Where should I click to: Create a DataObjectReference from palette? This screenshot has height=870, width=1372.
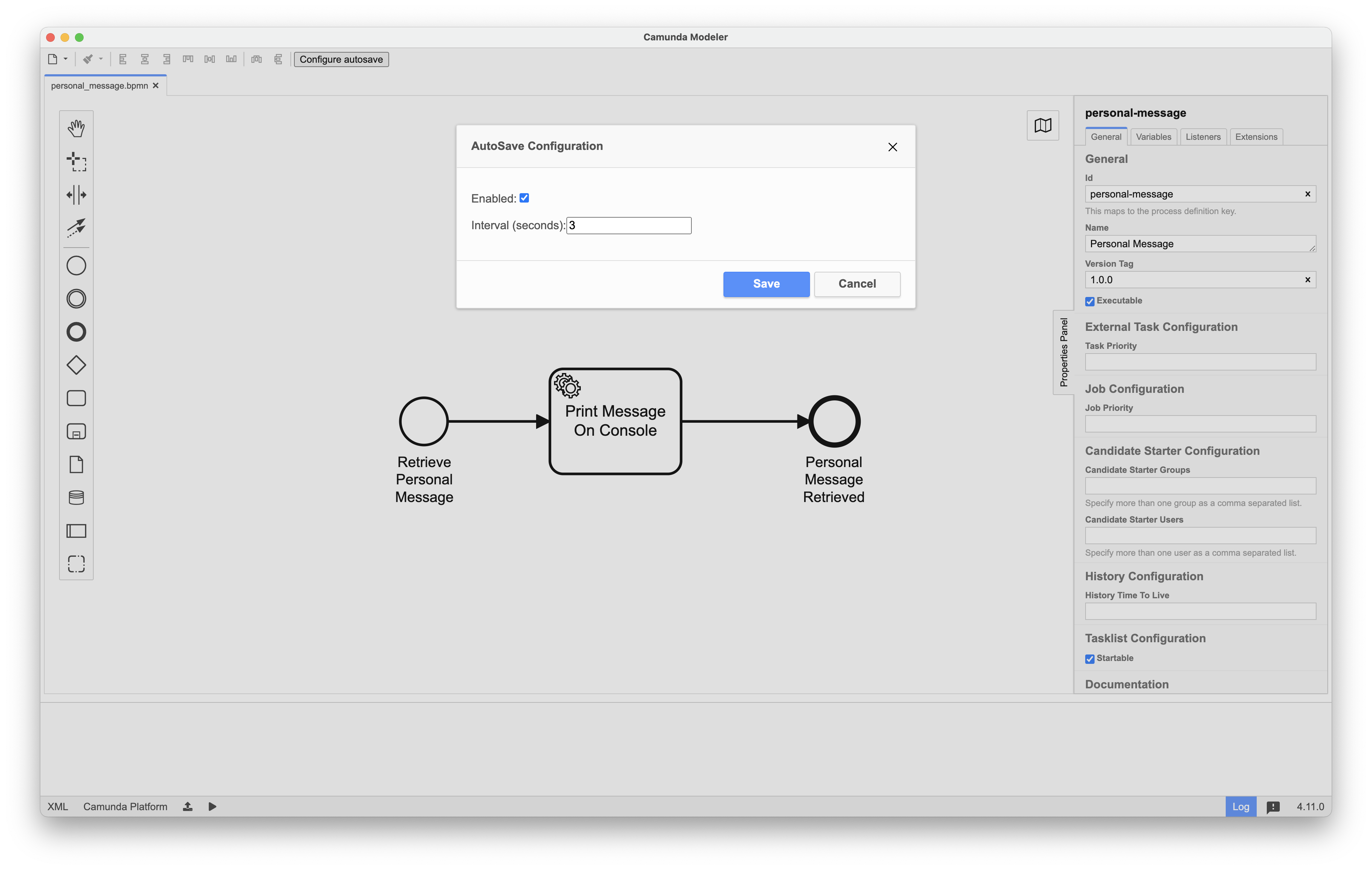tap(76, 465)
